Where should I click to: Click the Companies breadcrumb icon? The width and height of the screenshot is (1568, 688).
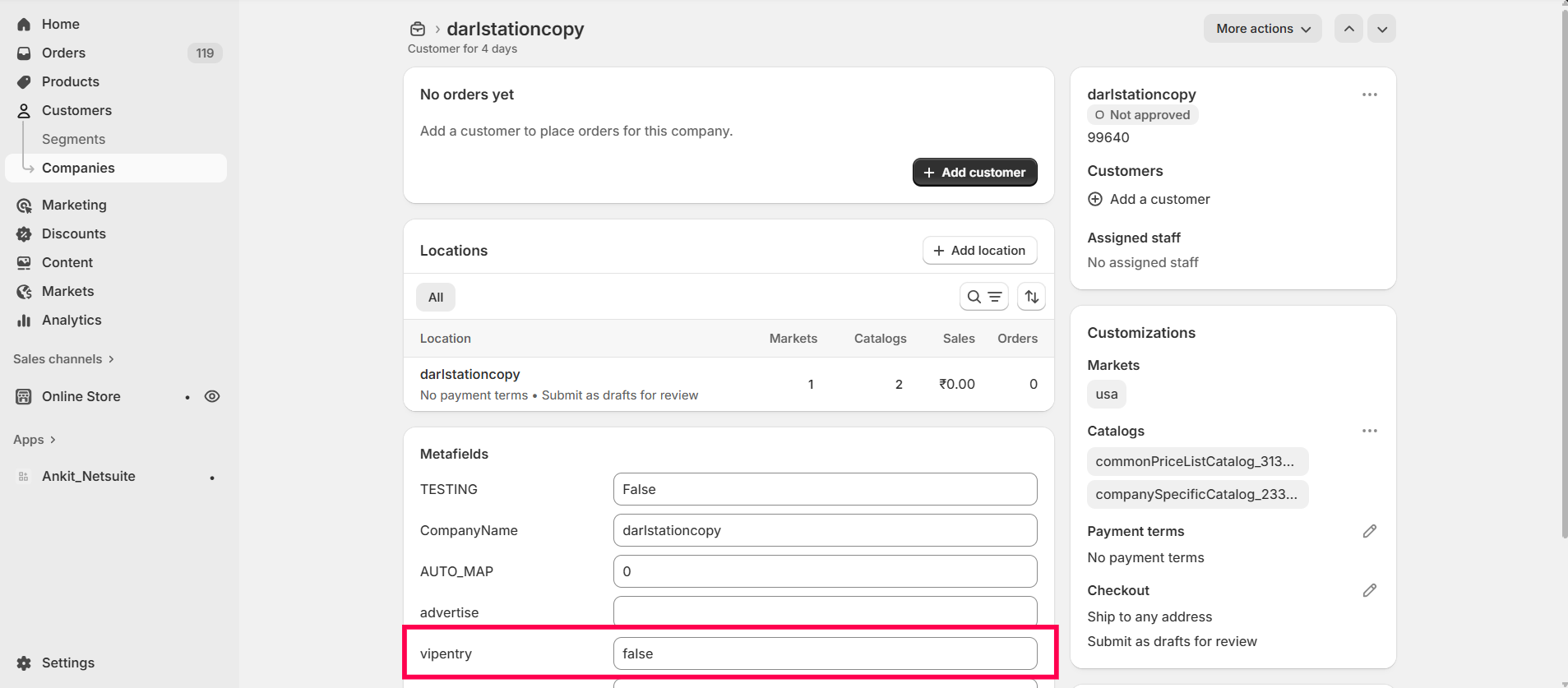[418, 29]
